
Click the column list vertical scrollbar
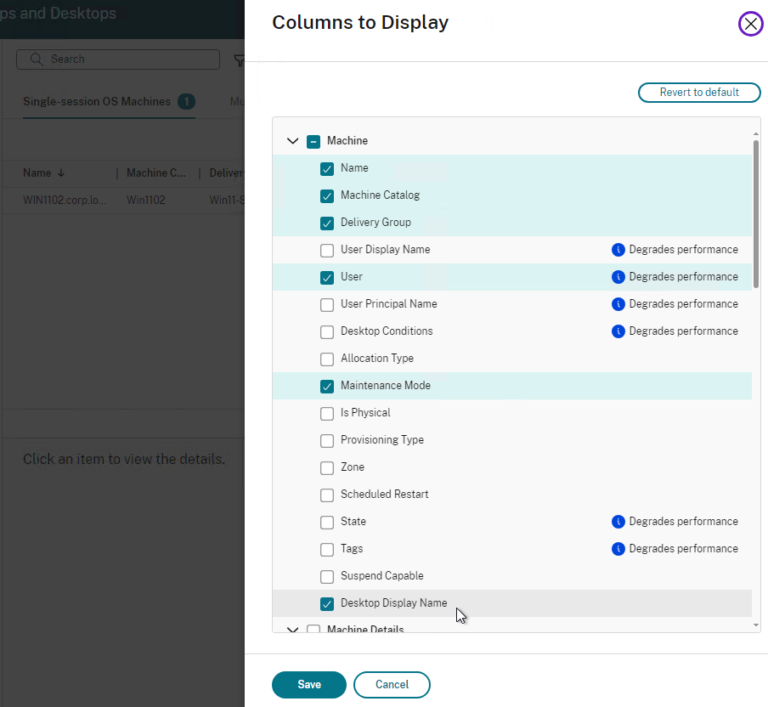[755, 210]
